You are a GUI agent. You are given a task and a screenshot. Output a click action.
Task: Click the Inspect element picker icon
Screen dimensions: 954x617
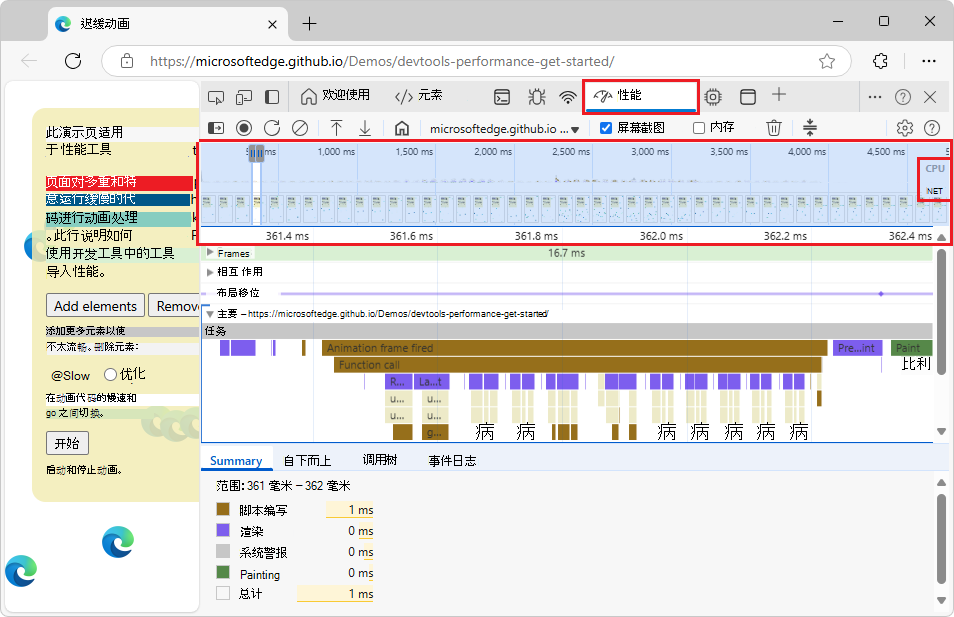pyautogui.click(x=216, y=97)
